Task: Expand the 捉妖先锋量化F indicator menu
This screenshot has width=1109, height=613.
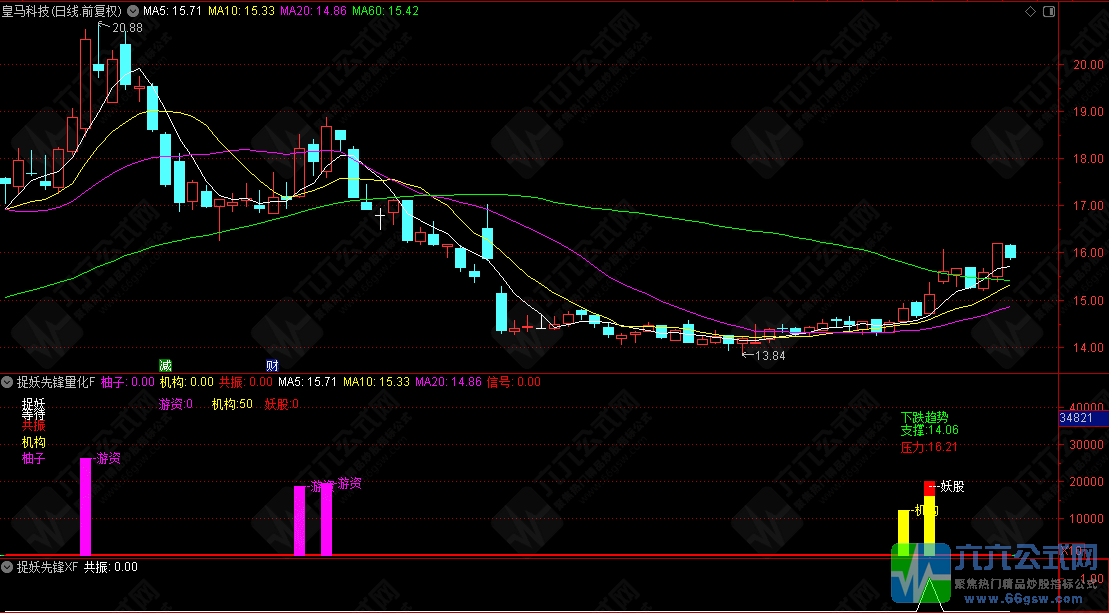Action: (7, 382)
